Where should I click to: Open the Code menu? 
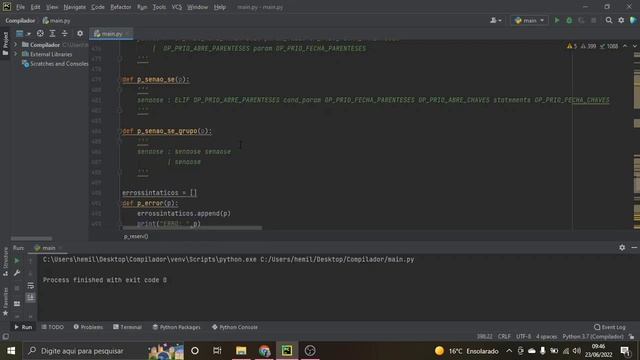pos(98,7)
